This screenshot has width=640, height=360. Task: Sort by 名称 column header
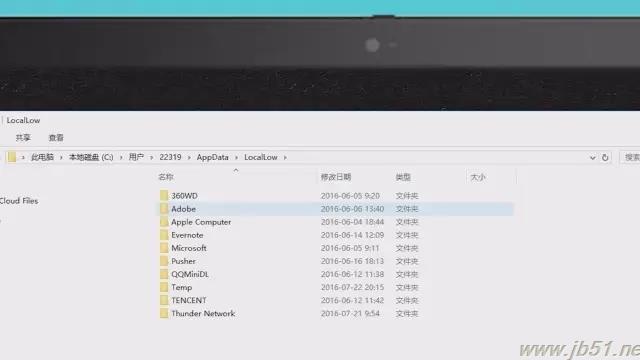(x=166, y=177)
